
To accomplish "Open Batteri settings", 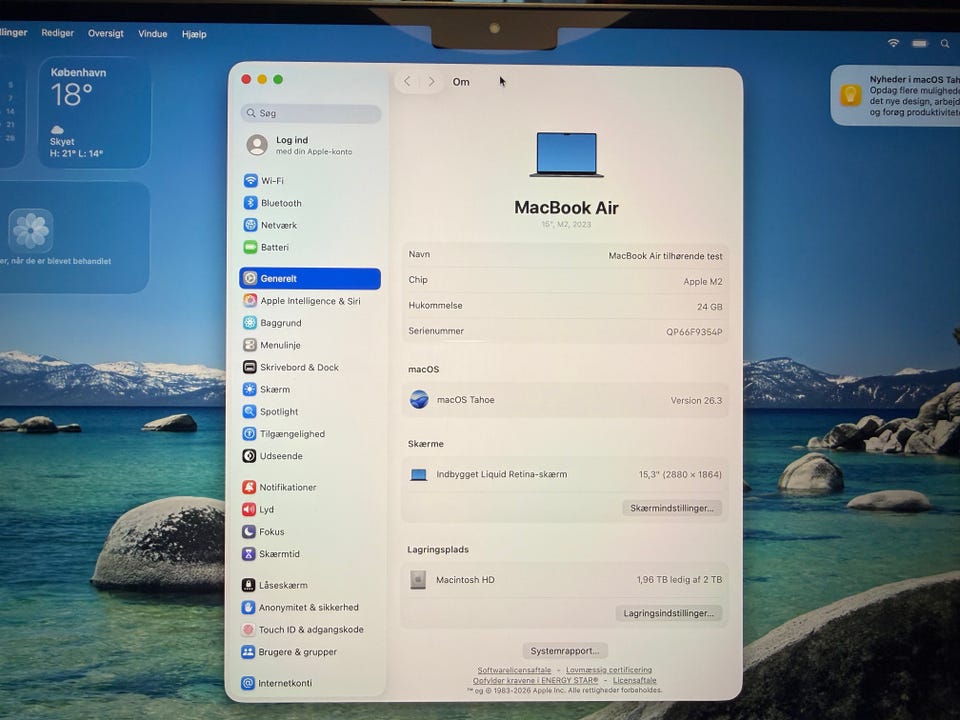I will click(266, 247).
